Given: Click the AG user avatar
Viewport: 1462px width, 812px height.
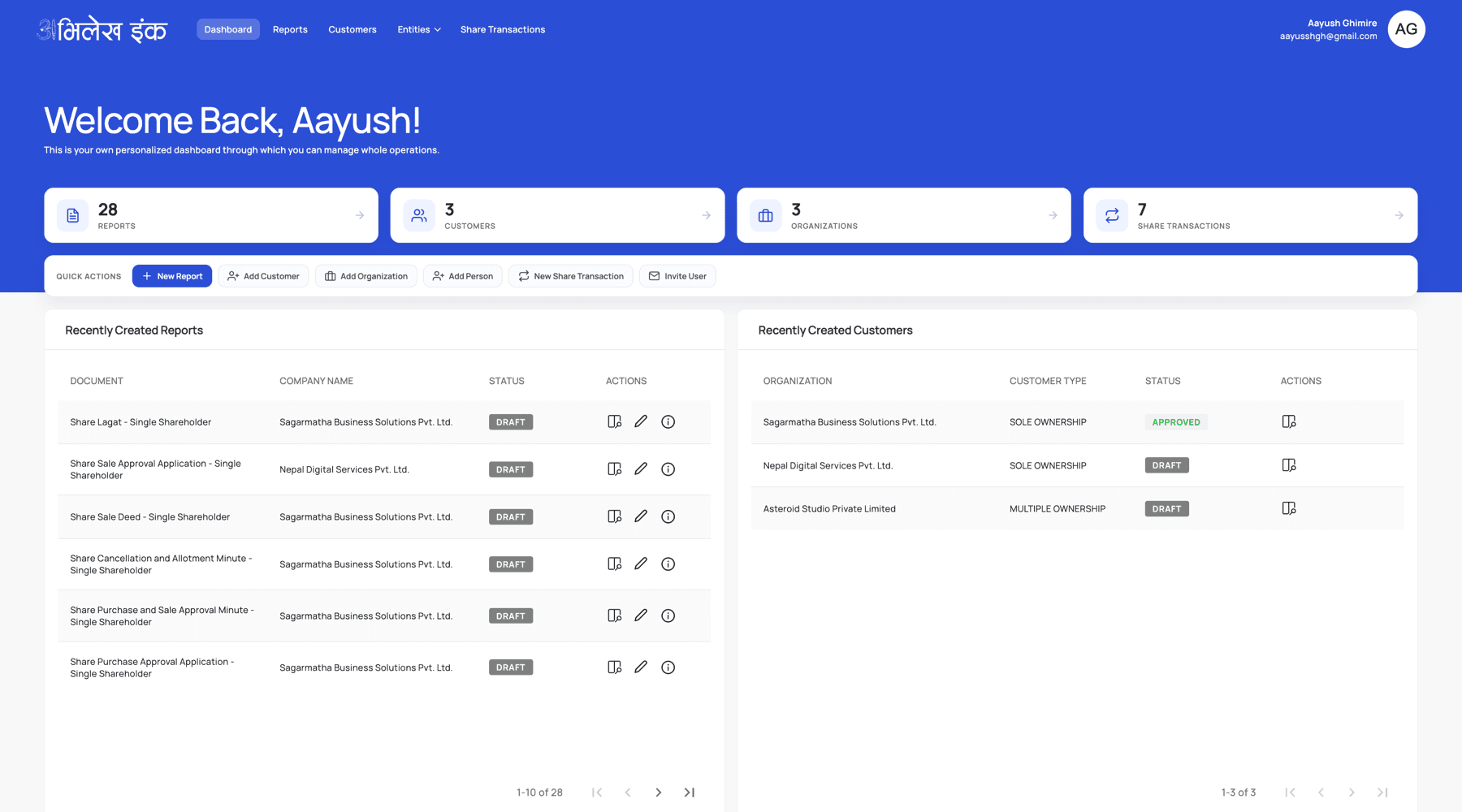Looking at the screenshot, I should click(x=1406, y=29).
